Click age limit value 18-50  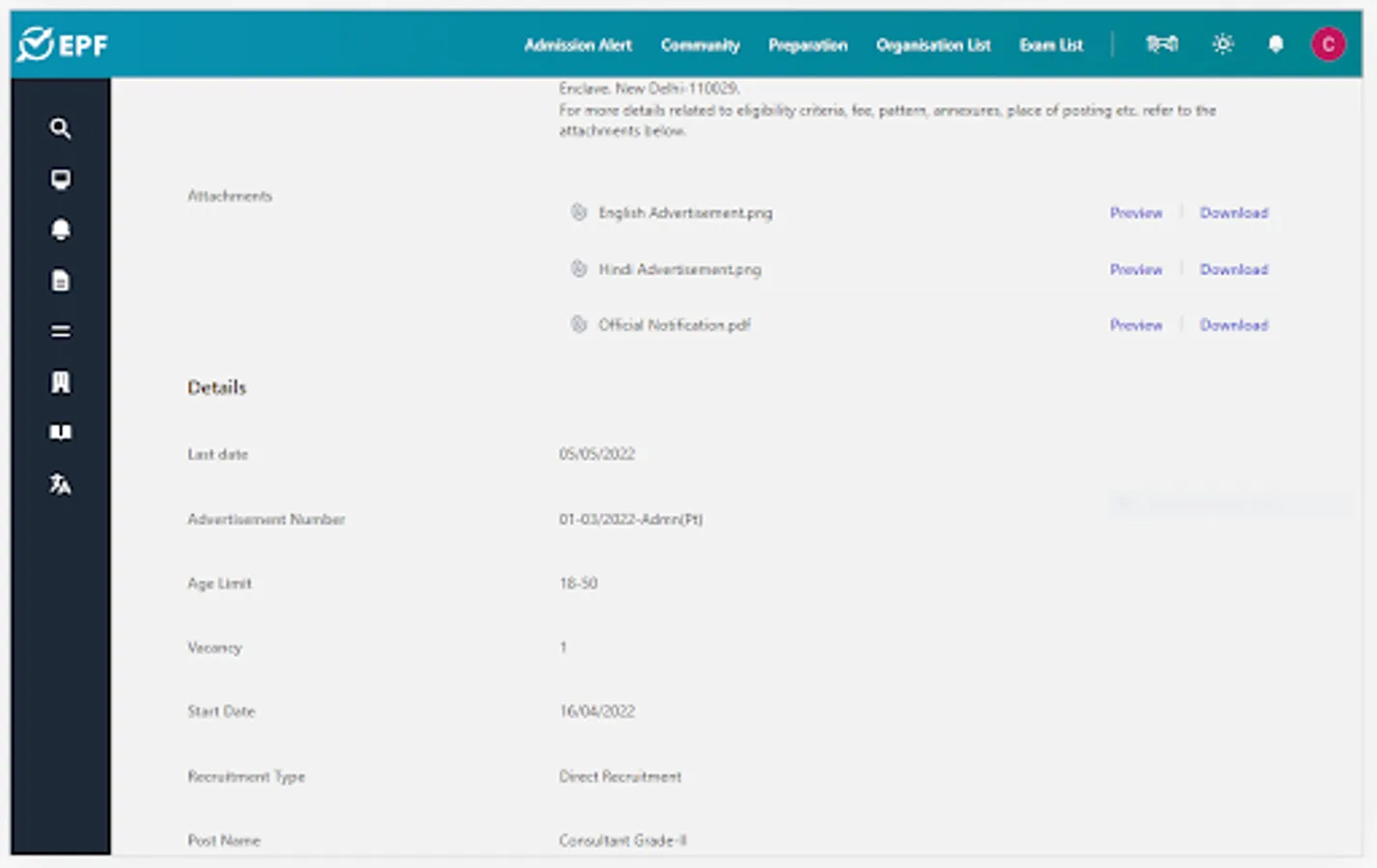(578, 583)
